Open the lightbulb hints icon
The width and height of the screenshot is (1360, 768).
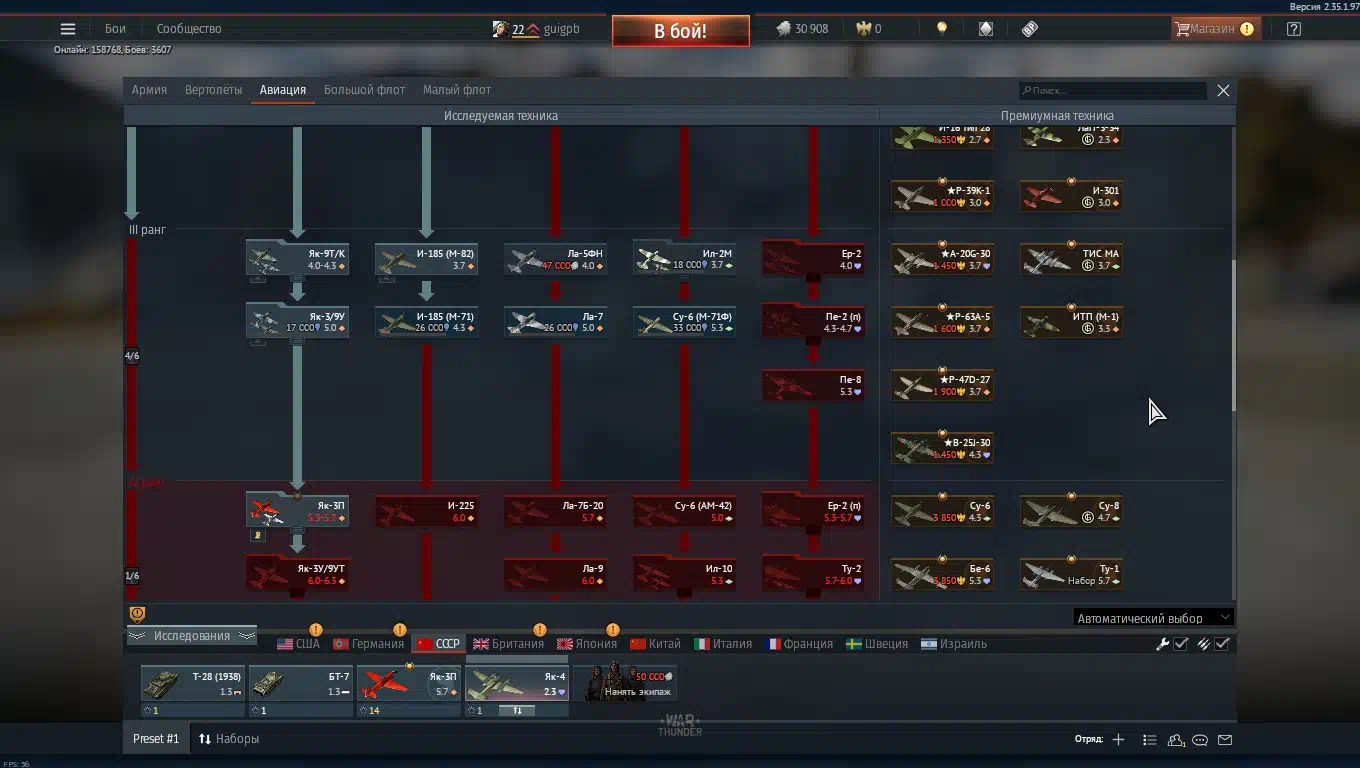(941, 29)
